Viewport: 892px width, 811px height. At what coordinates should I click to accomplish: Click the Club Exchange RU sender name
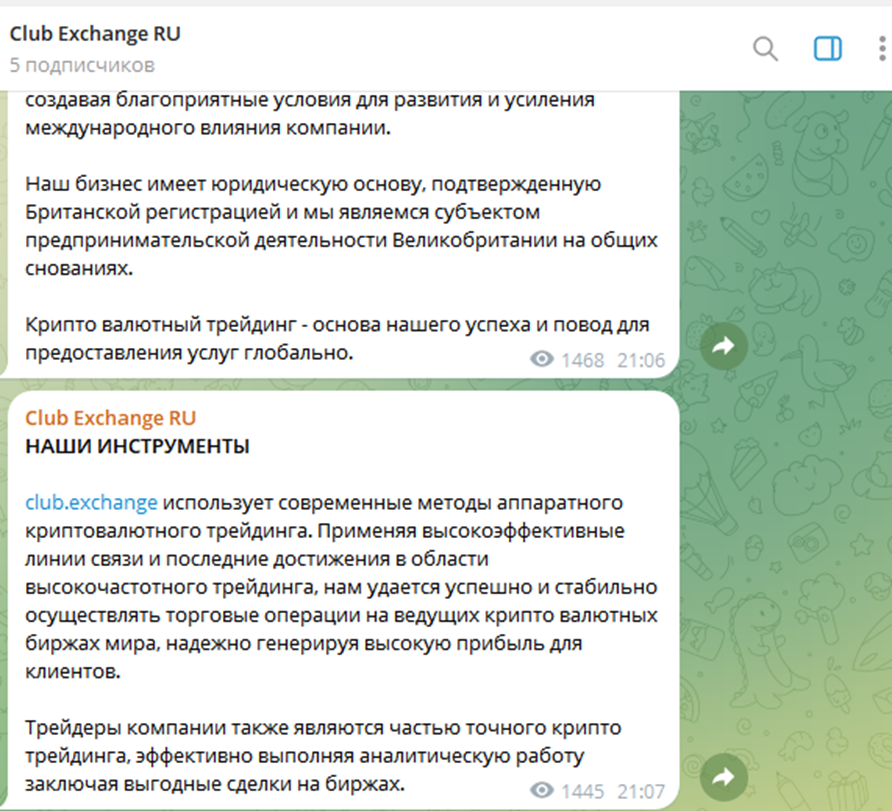pyautogui.click(x=110, y=417)
